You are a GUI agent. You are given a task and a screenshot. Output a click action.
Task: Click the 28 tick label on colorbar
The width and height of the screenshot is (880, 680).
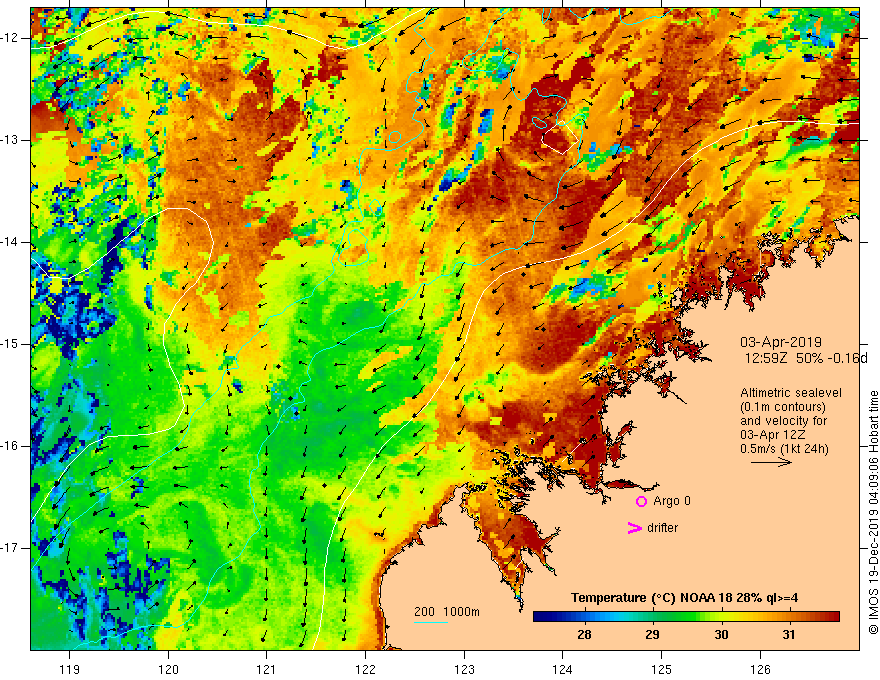(x=584, y=635)
